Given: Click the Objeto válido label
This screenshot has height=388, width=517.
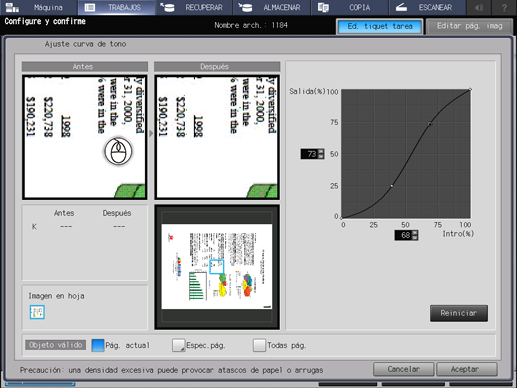Looking at the screenshot, I should [x=56, y=345].
